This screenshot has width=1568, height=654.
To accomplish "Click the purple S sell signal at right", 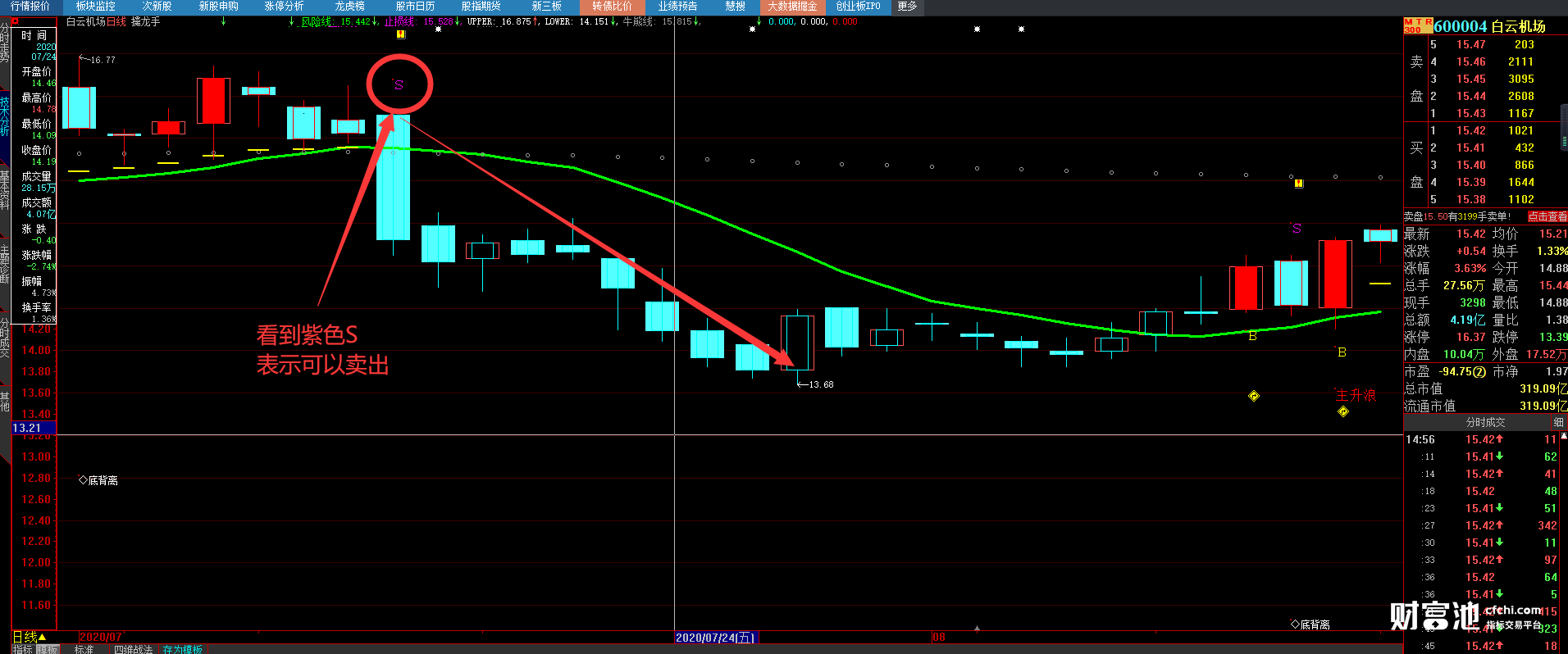I will coord(1297,228).
